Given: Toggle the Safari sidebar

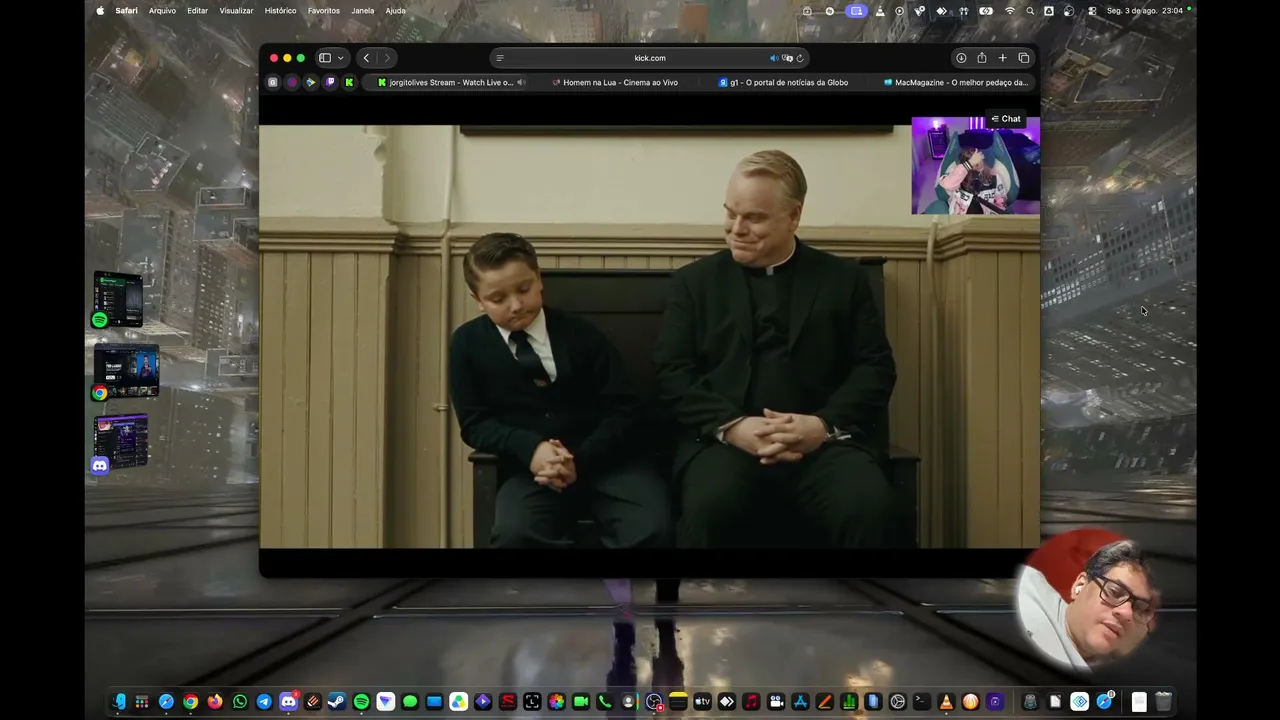Looking at the screenshot, I should [x=325, y=58].
